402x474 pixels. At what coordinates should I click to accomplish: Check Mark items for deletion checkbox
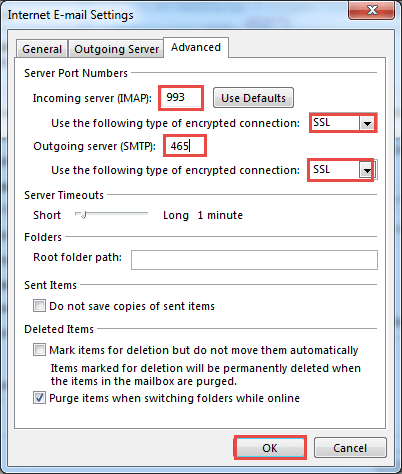click(x=39, y=350)
